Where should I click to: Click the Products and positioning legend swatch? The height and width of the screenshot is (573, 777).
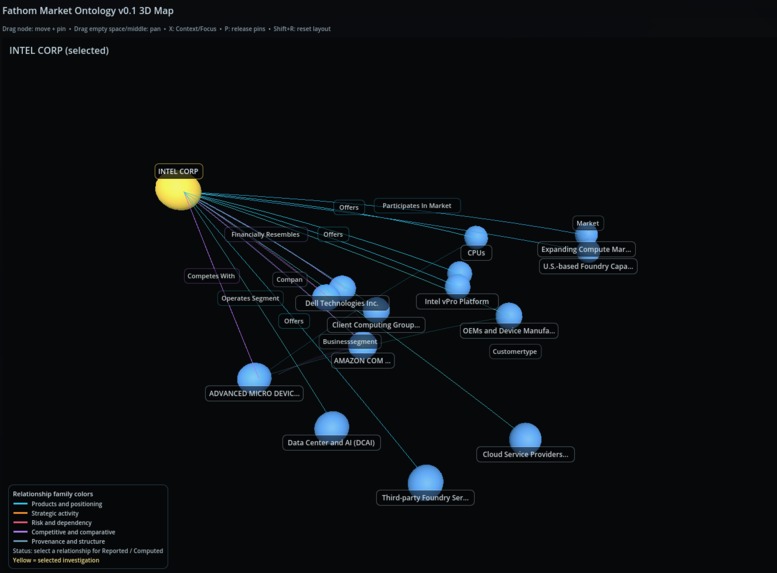click(x=20, y=504)
